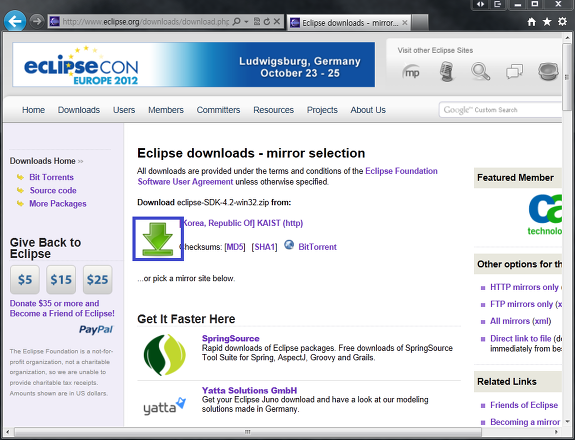The height and width of the screenshot is (440, 575).
Task: Close the Eclipse downloads tab
Action: click(404, 23)
